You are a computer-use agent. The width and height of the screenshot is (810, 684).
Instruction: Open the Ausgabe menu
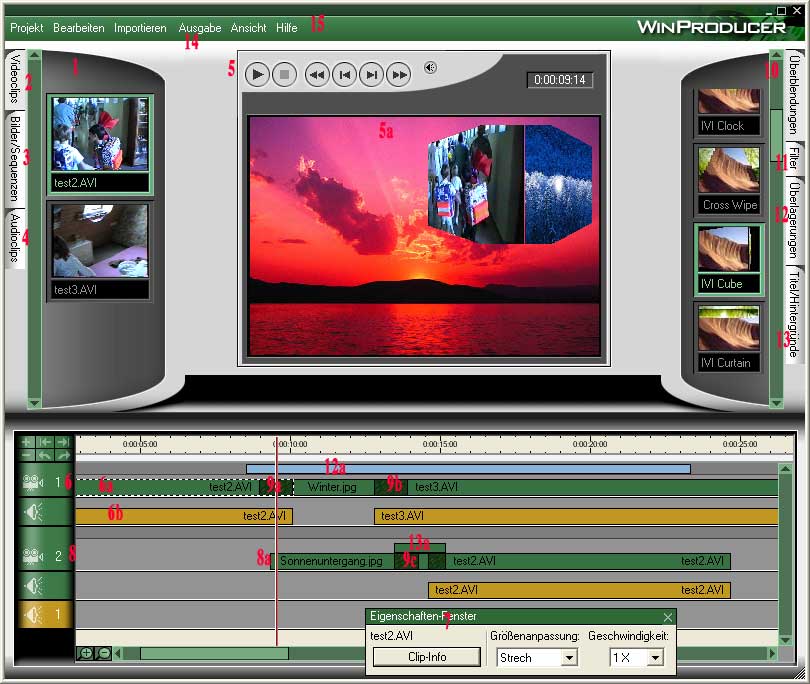200,28
